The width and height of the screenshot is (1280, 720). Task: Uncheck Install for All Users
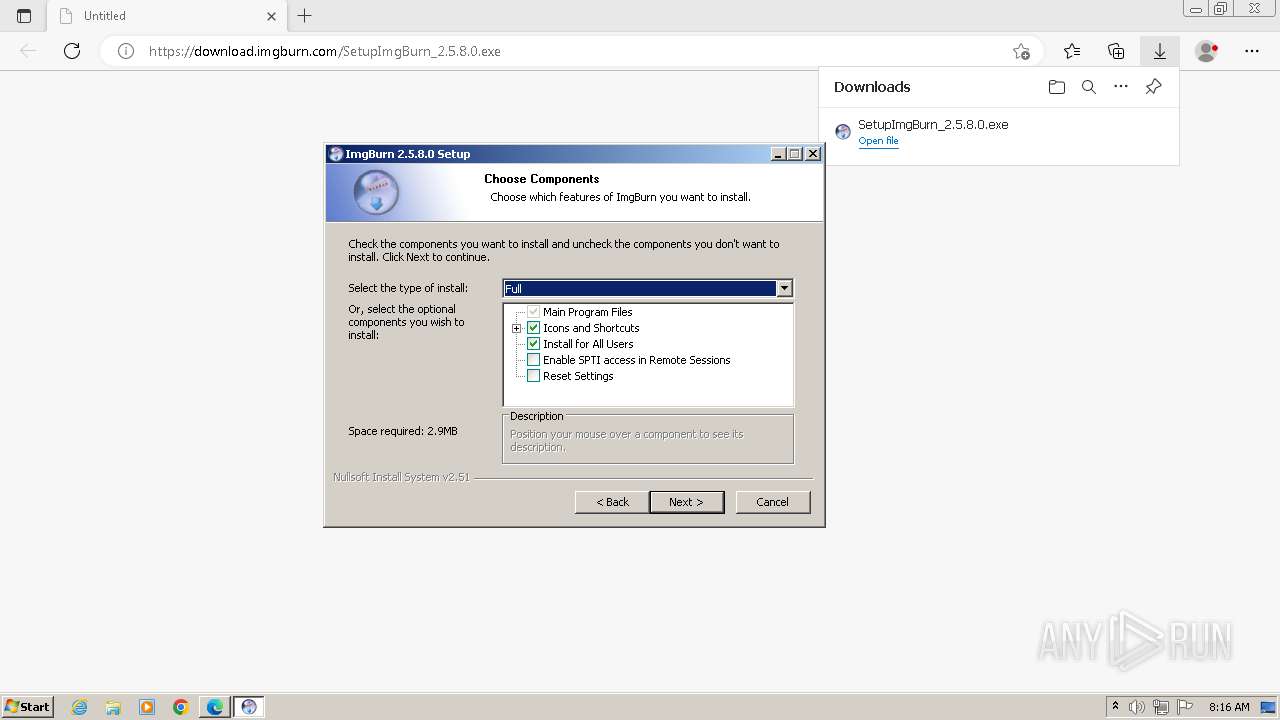[533, 344]
